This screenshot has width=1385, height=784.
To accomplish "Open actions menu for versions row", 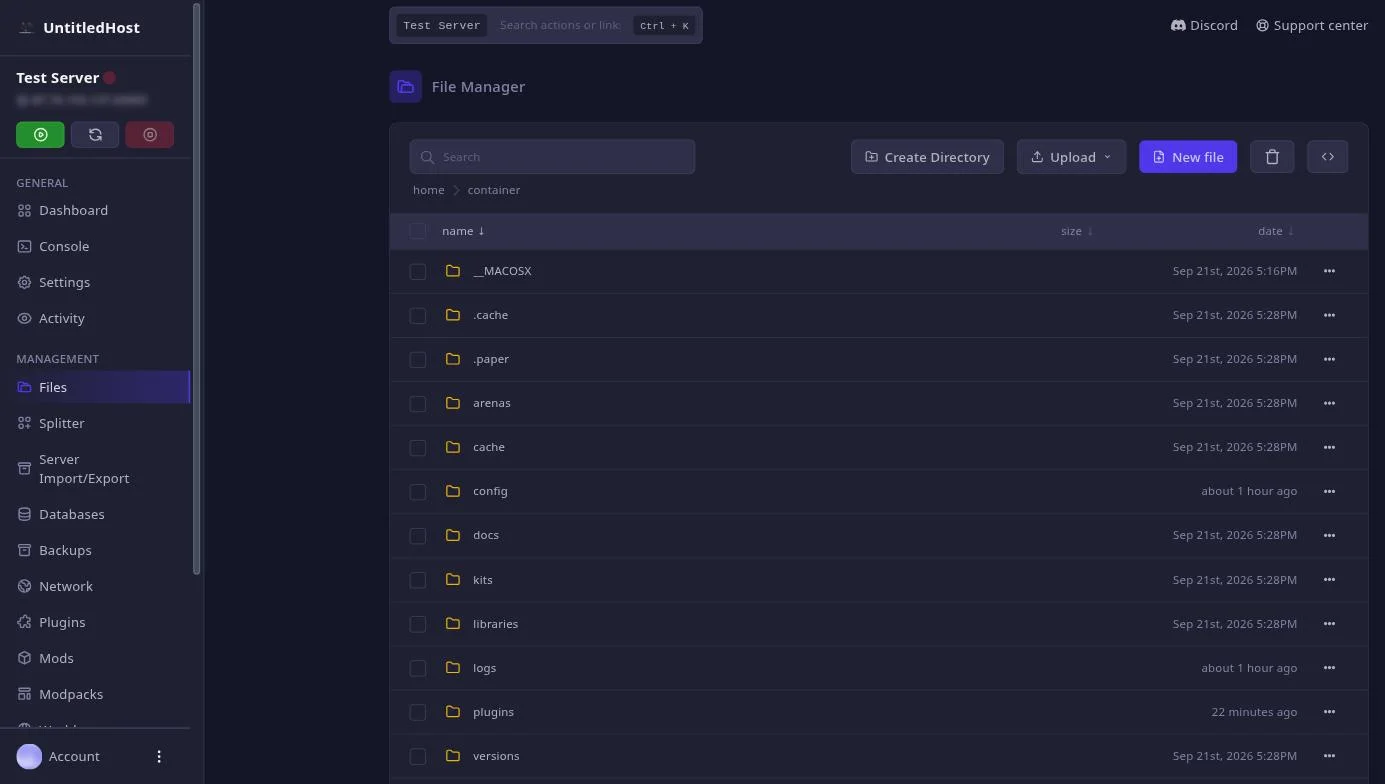I will (1329, 756).
